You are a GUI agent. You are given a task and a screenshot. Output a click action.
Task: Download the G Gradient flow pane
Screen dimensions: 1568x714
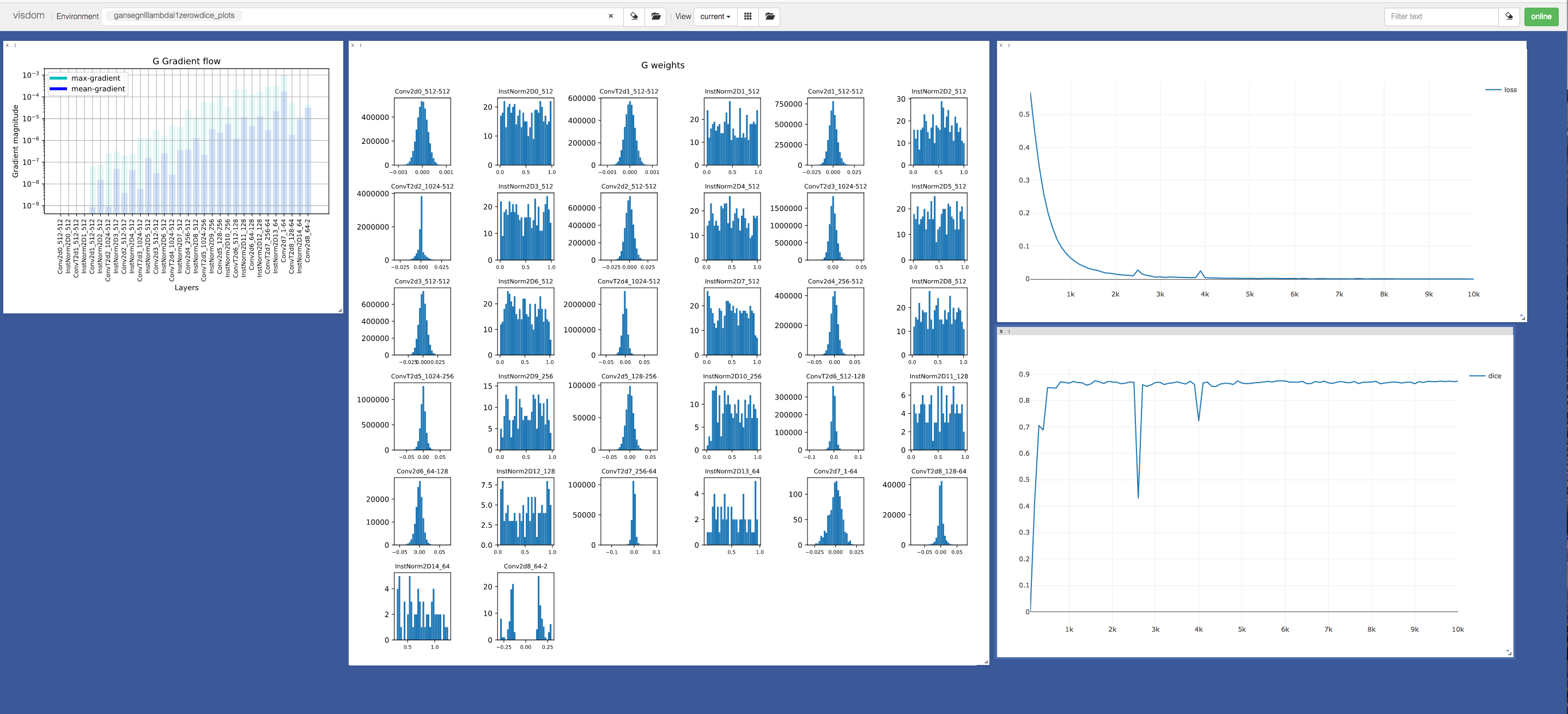click(x=15, y=45)
